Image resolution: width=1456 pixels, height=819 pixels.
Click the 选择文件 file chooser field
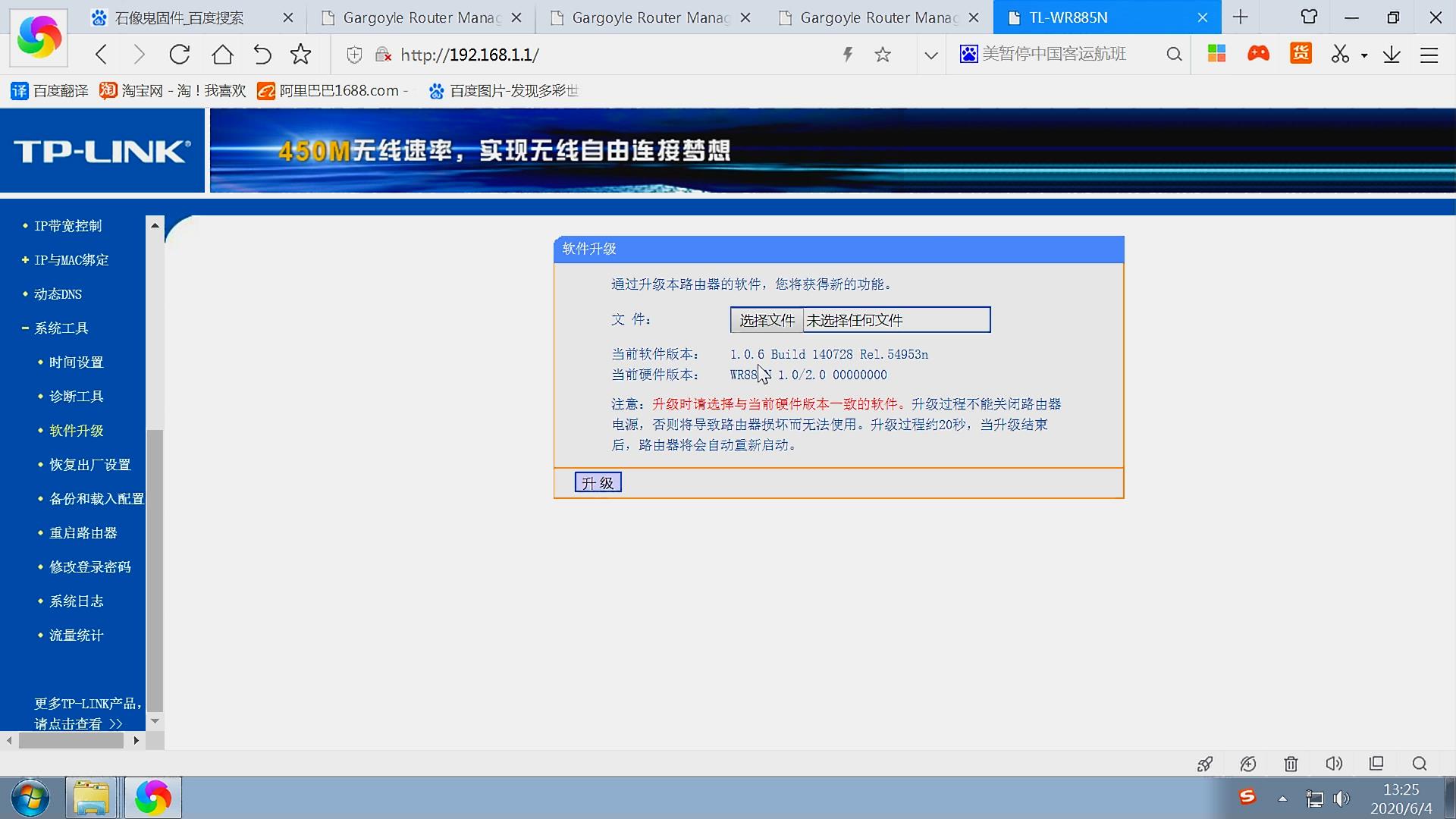coord(766,319)
